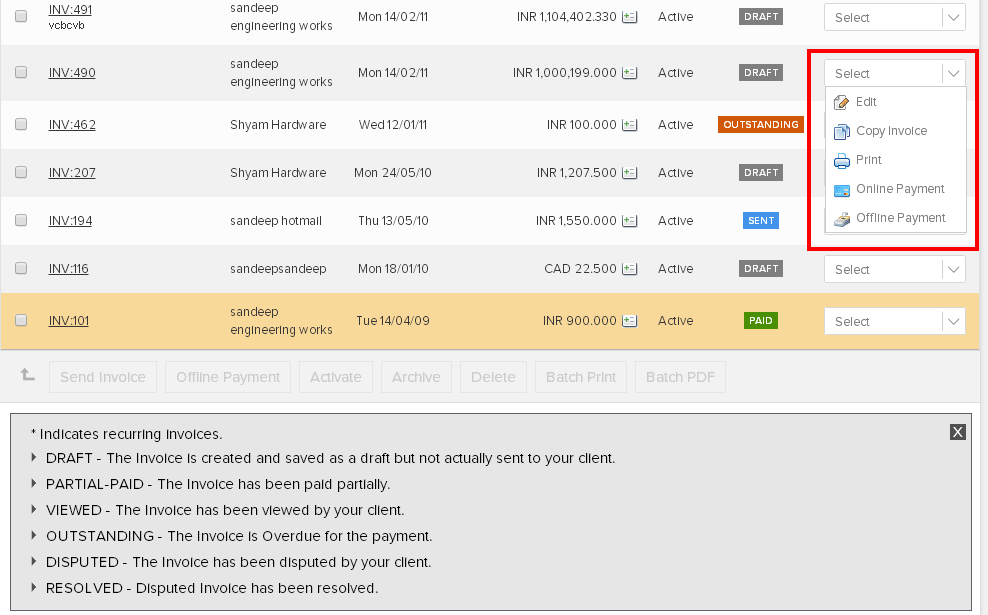Choose Print from the action menu
The width and height of the screenshot is (988, 615).
[x=895, y=160]
